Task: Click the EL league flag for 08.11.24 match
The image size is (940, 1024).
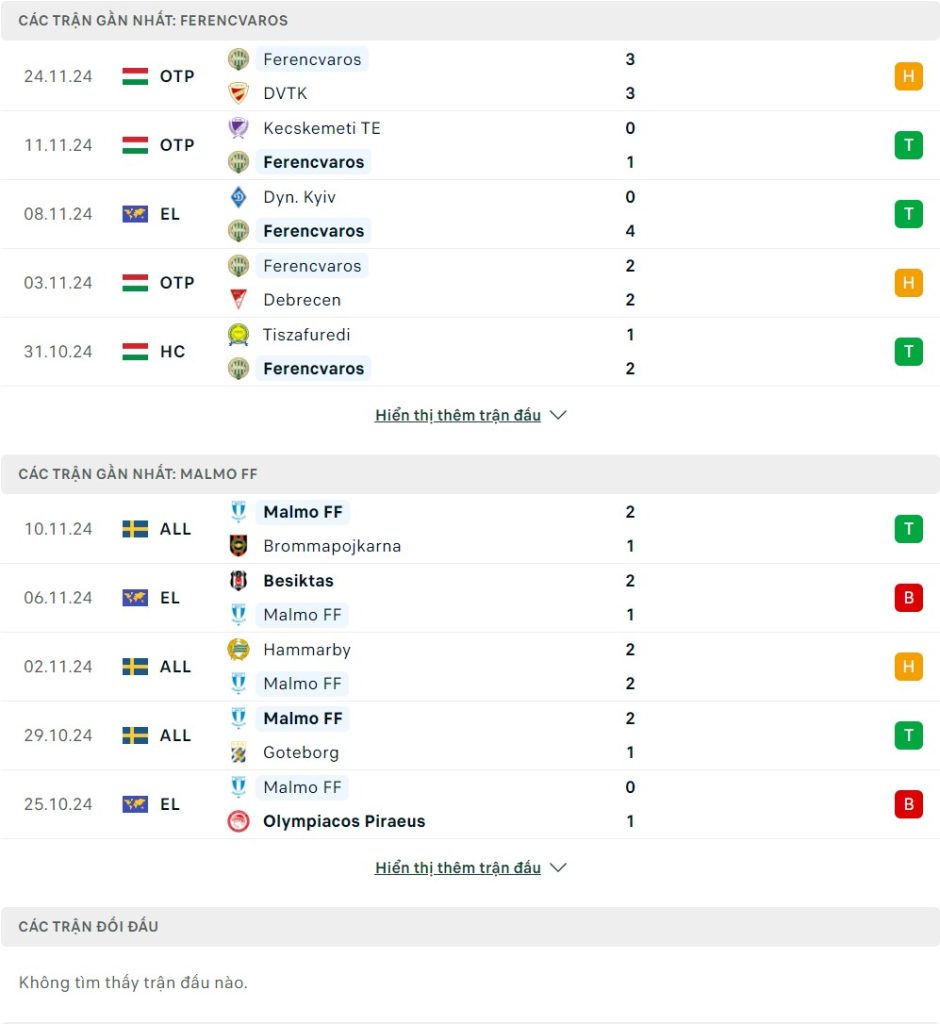Action: click(x=135, y=214)
